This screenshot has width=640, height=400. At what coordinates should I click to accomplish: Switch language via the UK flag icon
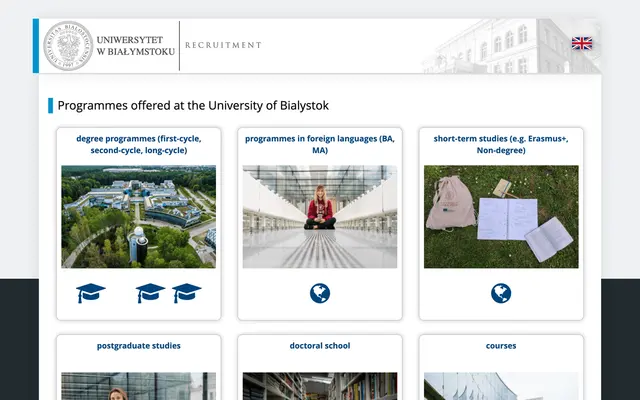[x=582, y=43]
